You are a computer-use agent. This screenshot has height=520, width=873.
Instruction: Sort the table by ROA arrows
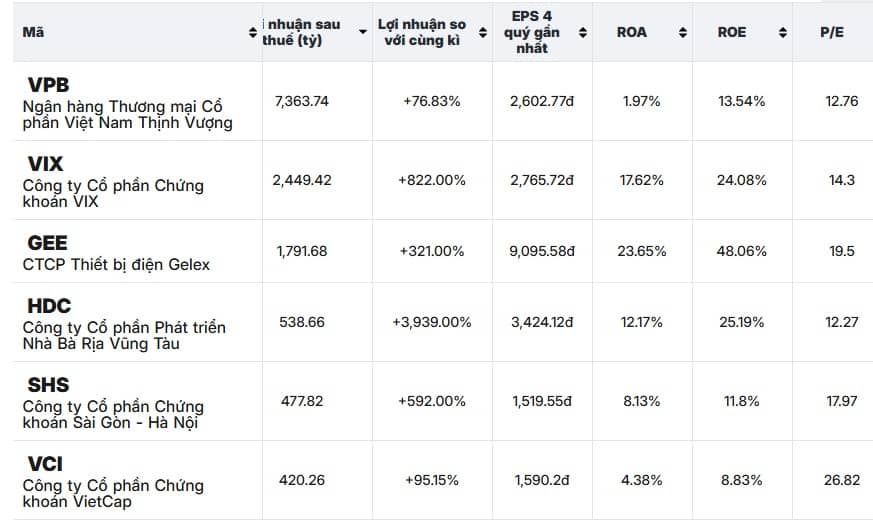pyautogui.click(x=683, y=32)
